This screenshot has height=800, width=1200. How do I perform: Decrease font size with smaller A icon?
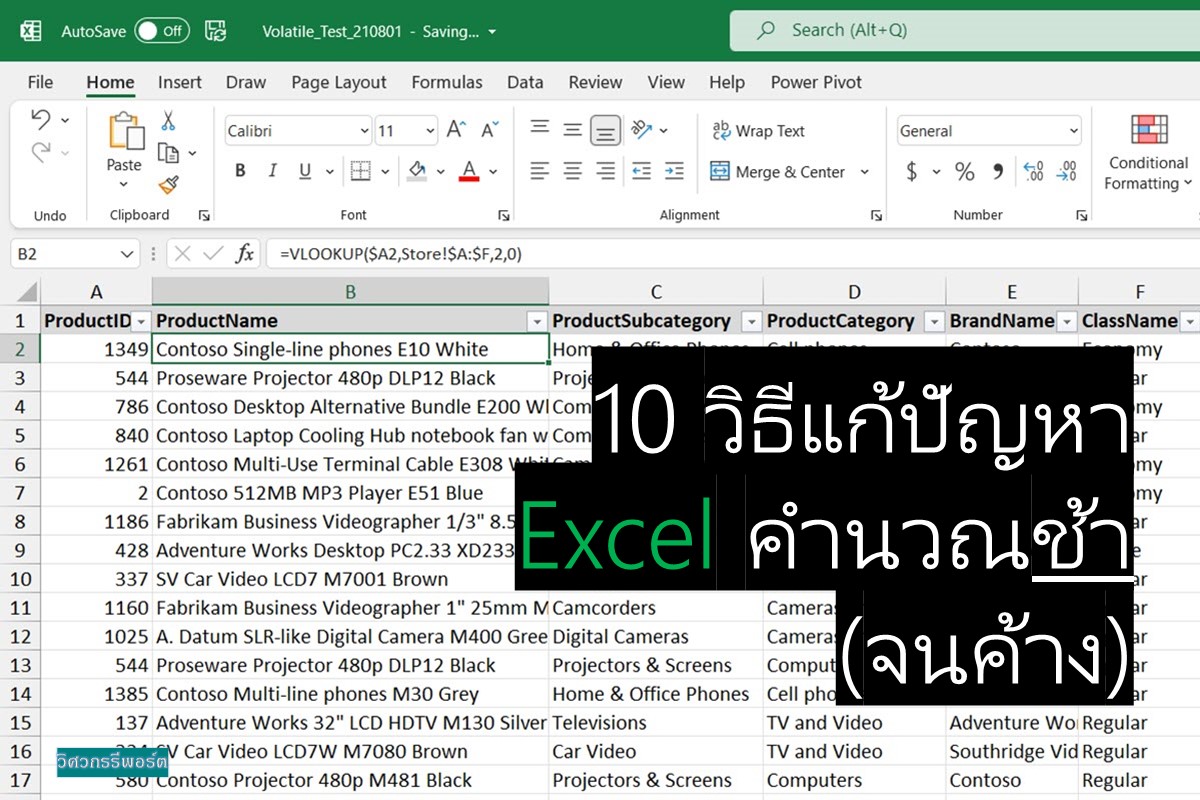click(x=489, y=130)
